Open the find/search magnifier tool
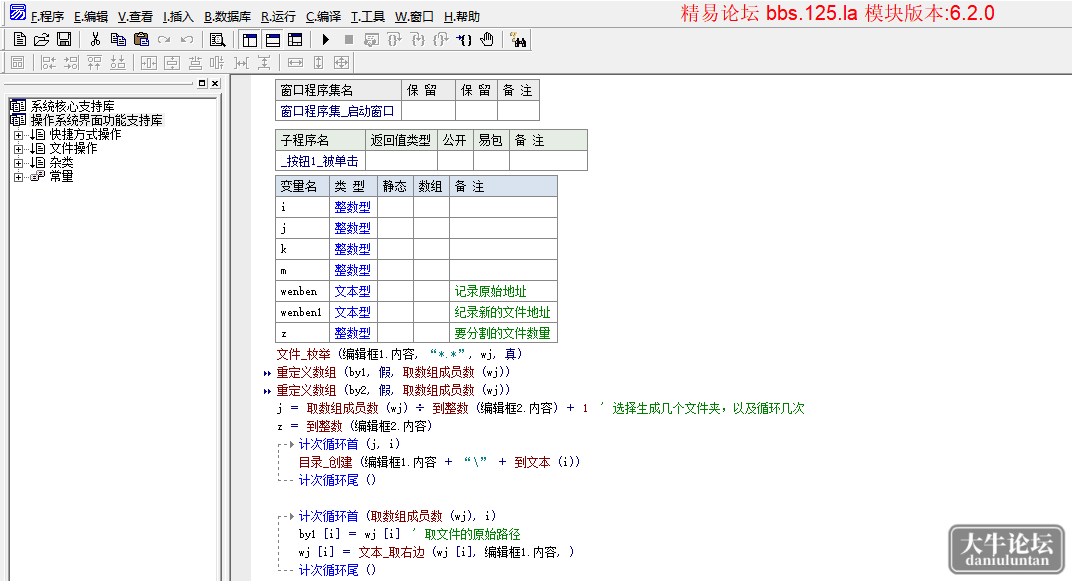This screenshot has height=581, width=1072. point(217,40)
